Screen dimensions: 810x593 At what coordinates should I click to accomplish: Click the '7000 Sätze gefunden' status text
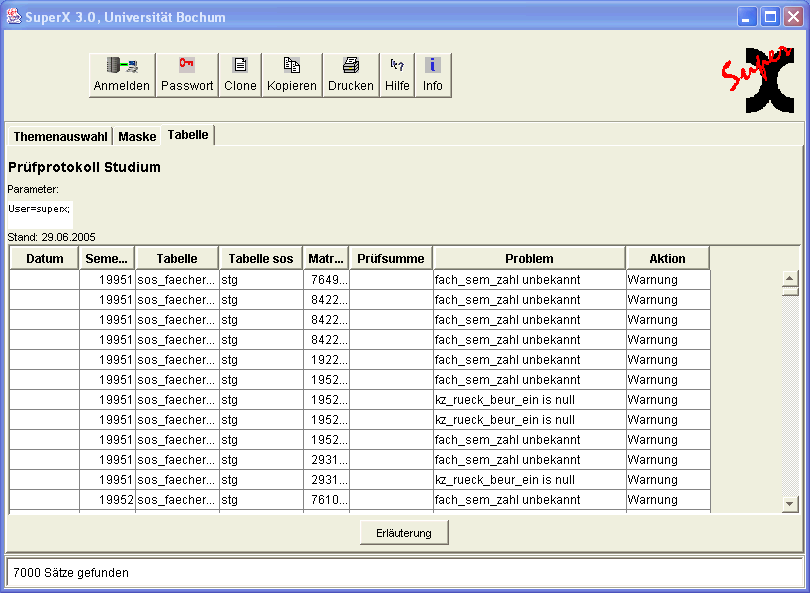[x=71, y=572]
